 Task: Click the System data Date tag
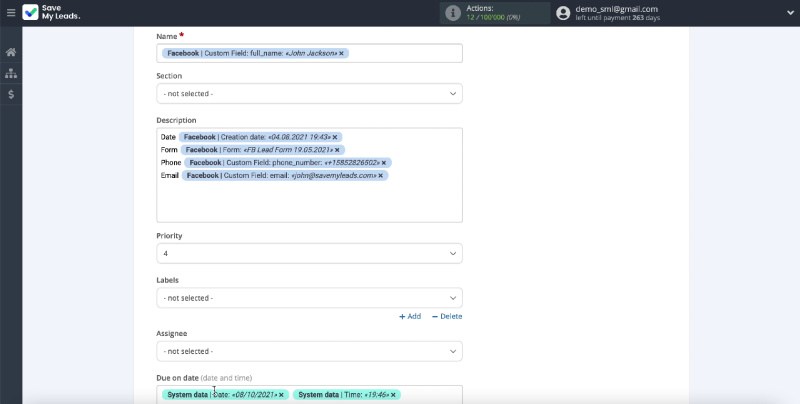pyautogui.click(x=226, y=395)
